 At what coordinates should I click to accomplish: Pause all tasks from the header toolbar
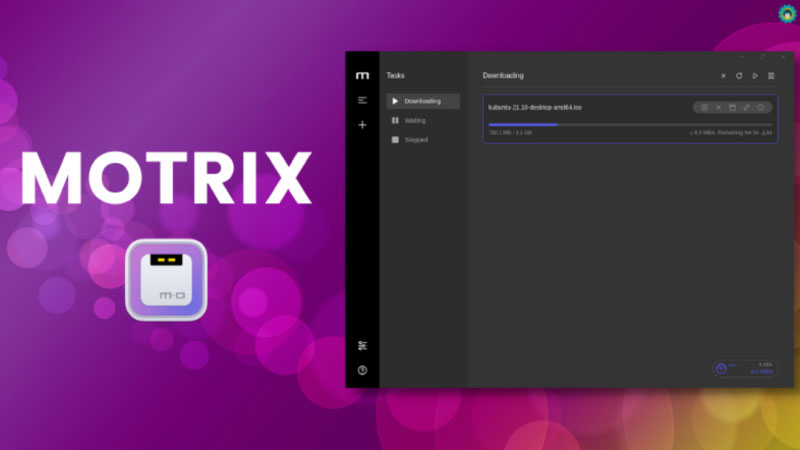point(771,76)
